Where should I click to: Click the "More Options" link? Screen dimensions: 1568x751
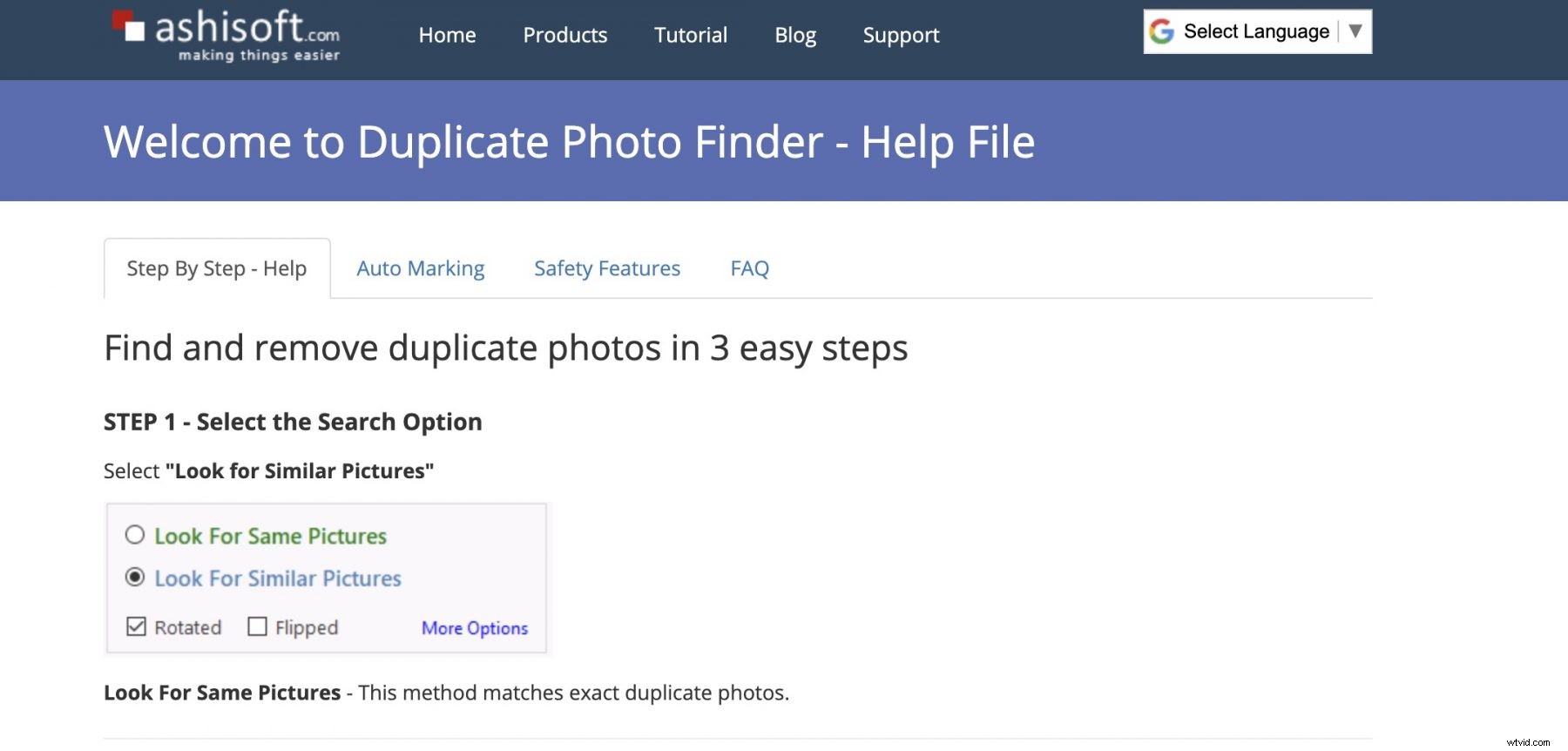click(x=474, y=627)
